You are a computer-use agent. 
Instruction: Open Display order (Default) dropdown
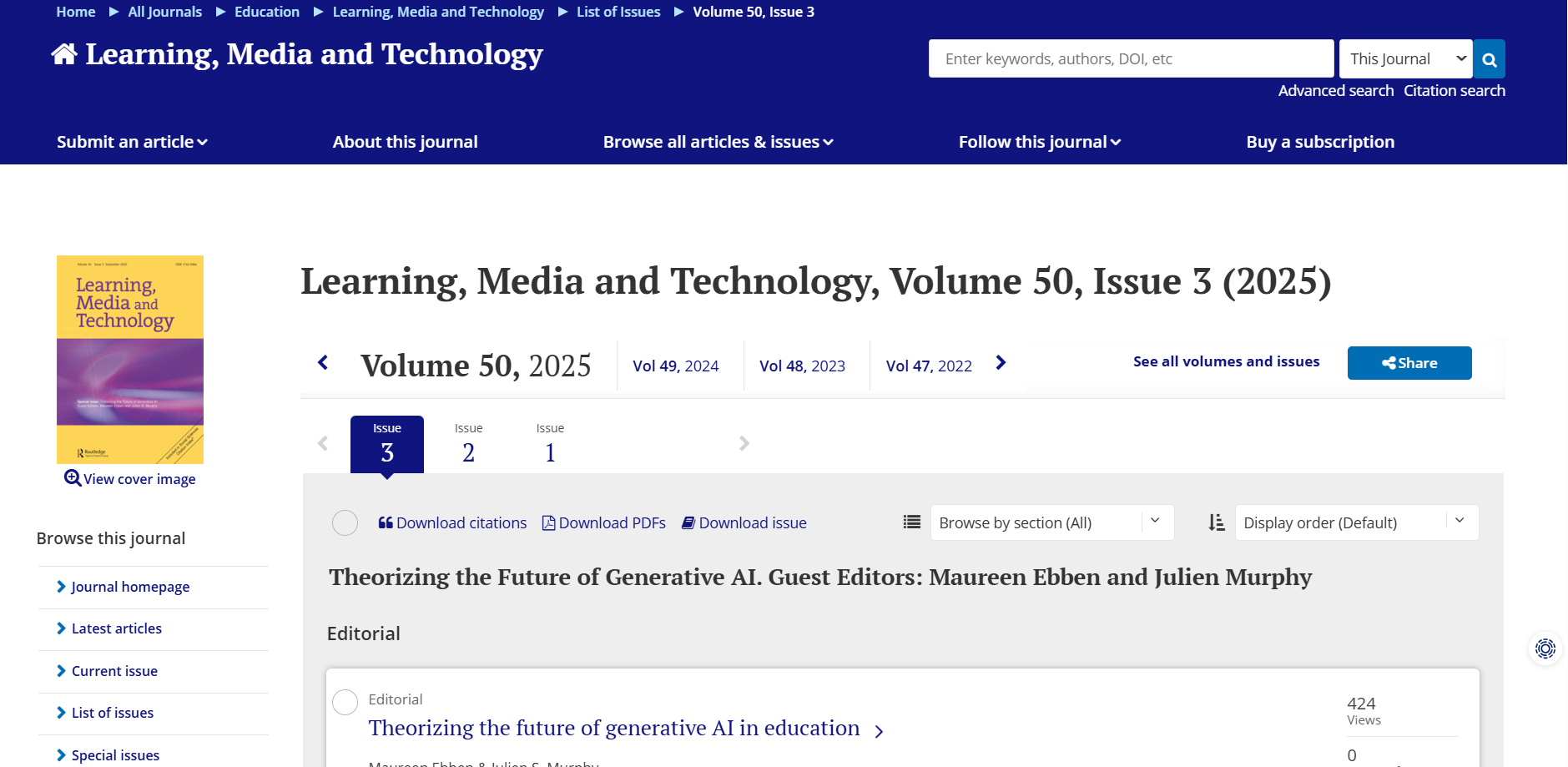[x=1356, y=522]
